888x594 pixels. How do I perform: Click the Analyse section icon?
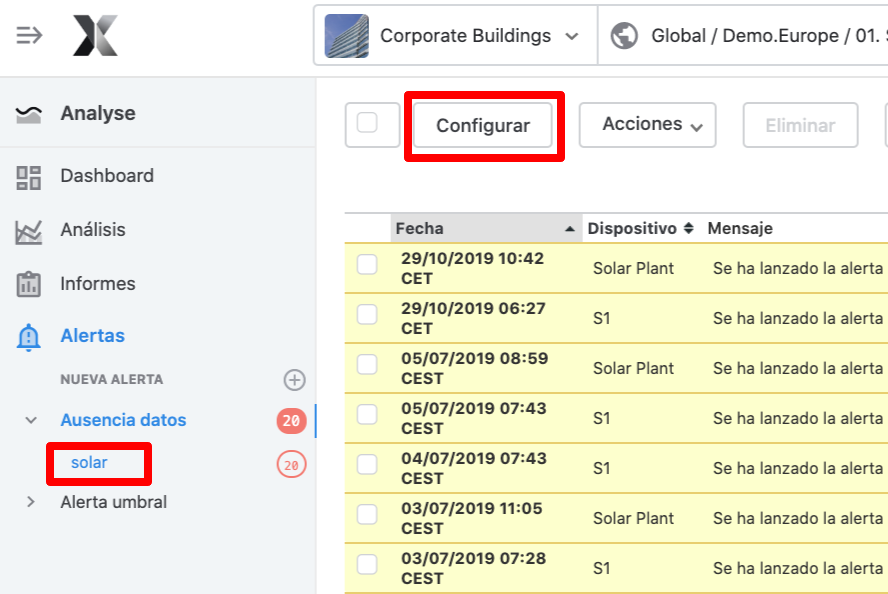pos(28,114)
